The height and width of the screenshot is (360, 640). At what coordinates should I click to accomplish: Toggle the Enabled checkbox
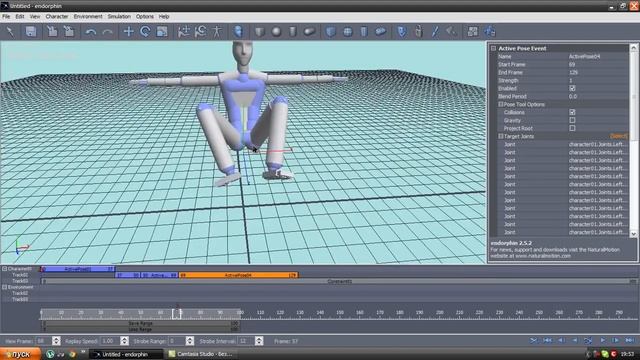tap(572, 88)
